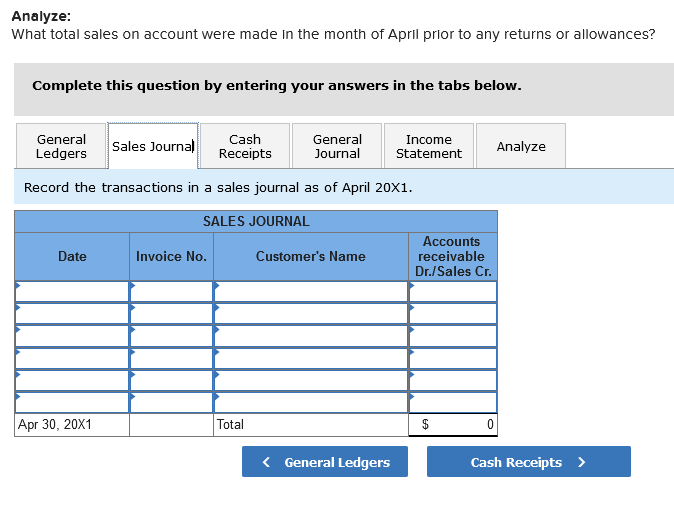Open first row Customer's Name dropdown
The width and height of the screenshot is (674, 508).
click(x=311, y=292)
